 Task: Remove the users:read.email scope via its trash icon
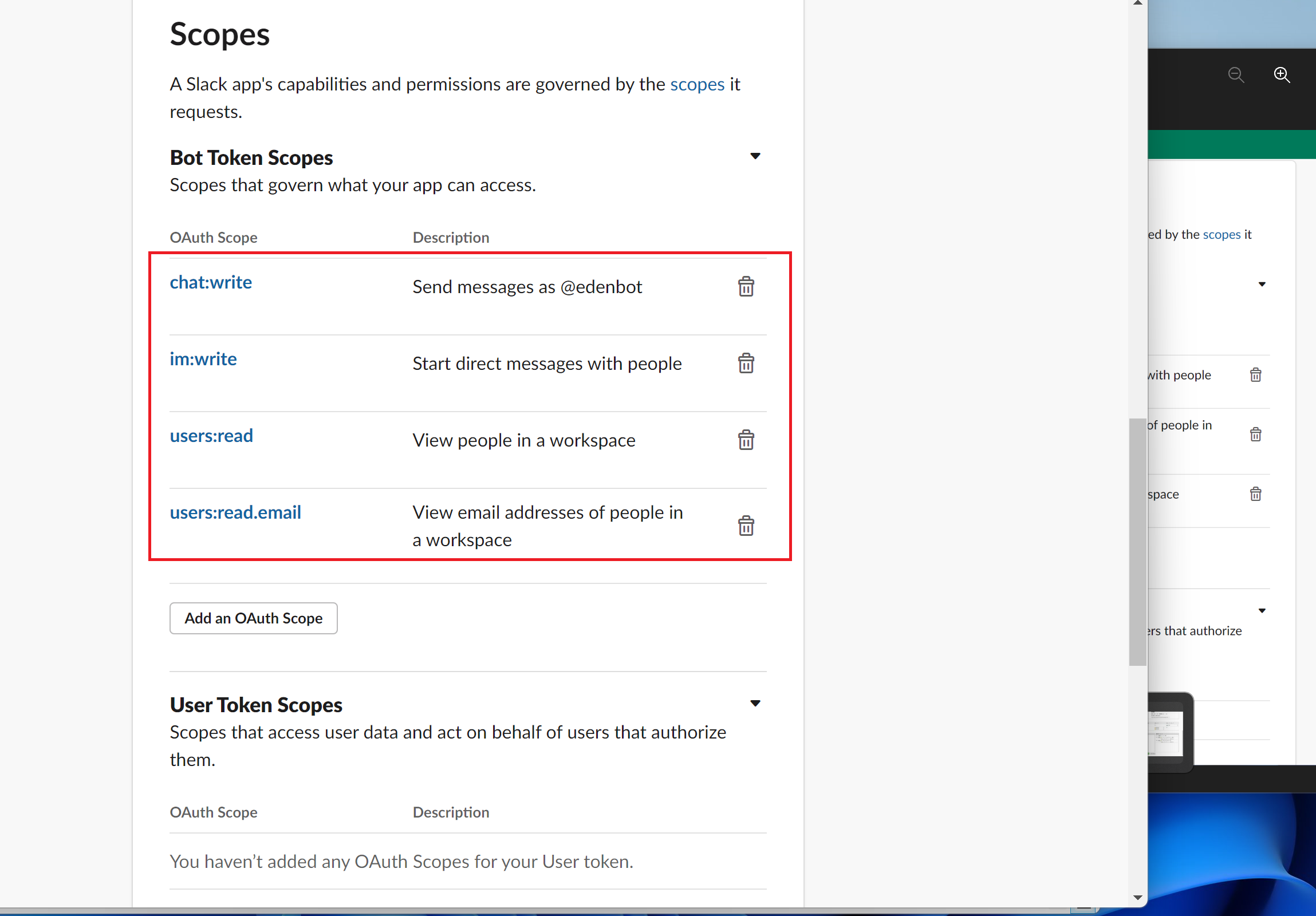point(746,526)
